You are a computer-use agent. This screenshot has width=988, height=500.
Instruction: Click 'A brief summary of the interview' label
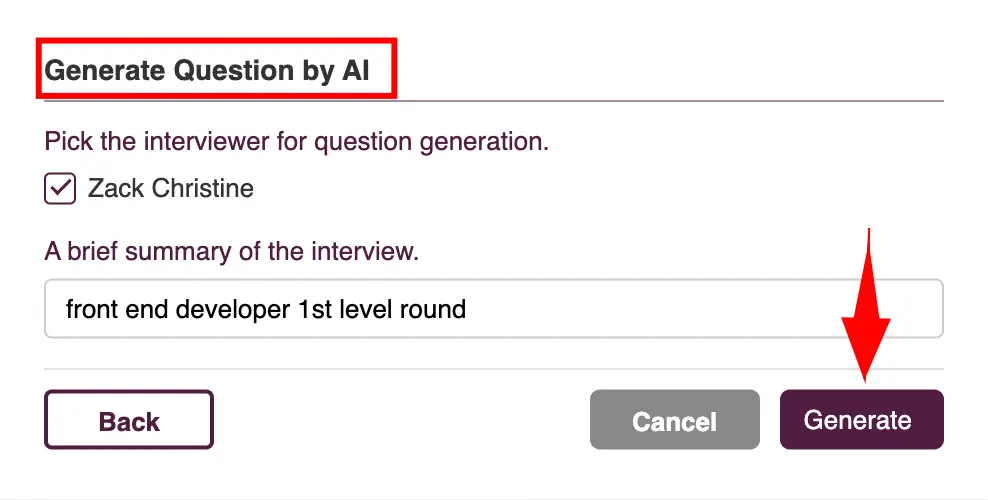[x=231, y=251]
